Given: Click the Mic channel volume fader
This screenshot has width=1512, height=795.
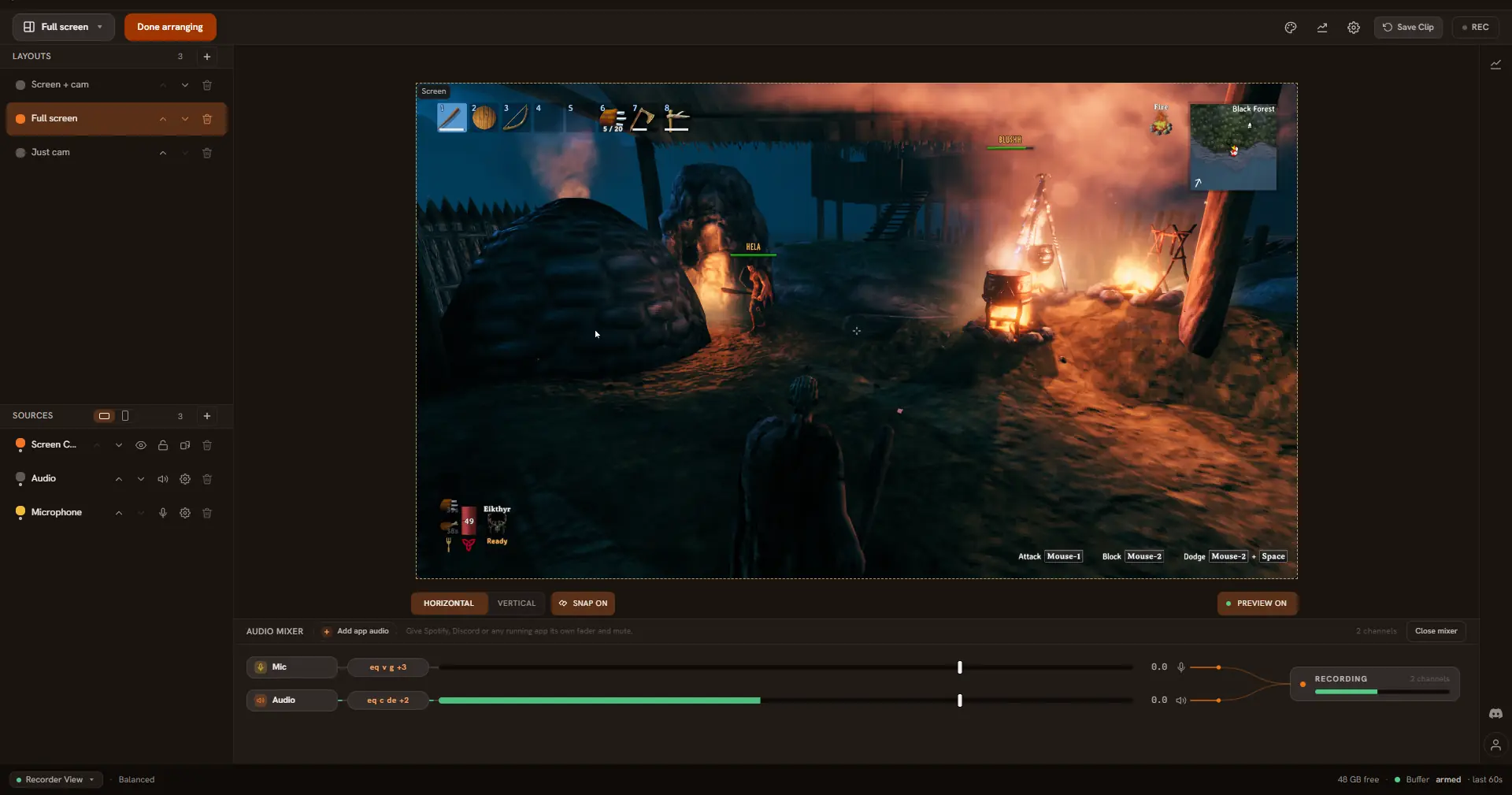Looking at the screenshot, I should 960,667.
